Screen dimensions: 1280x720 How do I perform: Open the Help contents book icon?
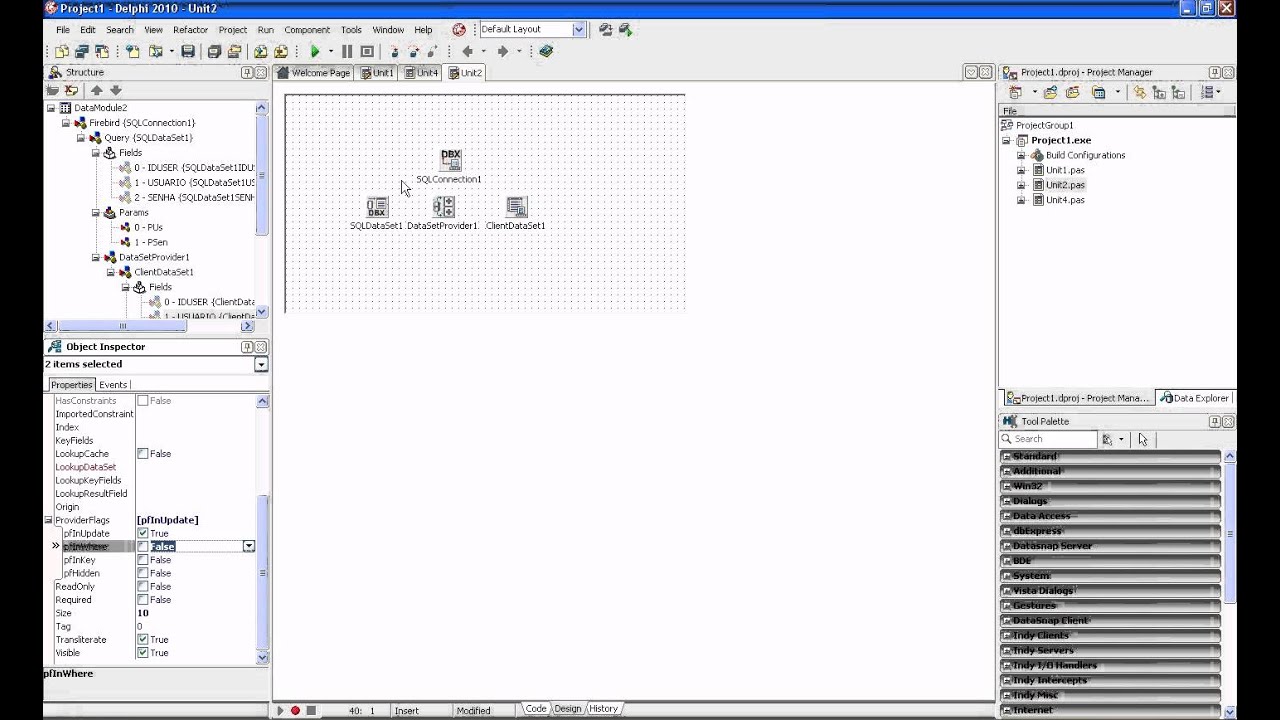[545, 51]
